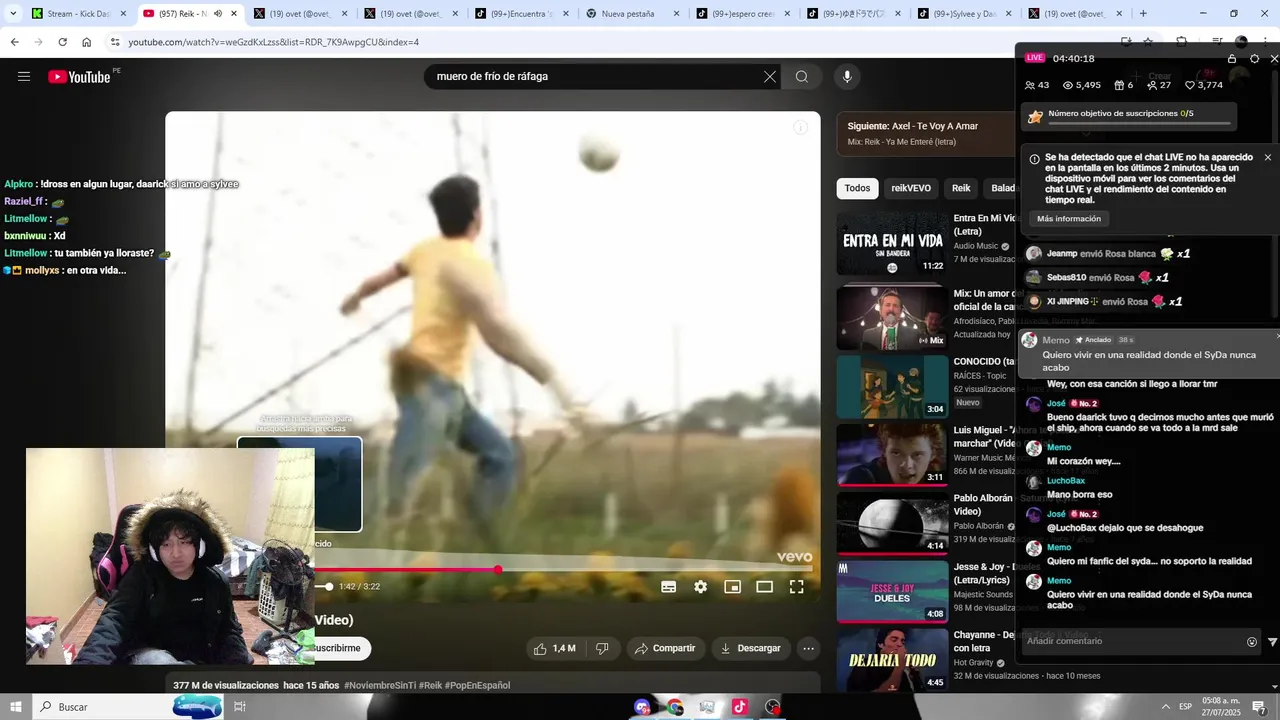The width and height of the screenshot is (1280, 720).
Task: Adjust the volume slider on the player
Action: (323, 586)
